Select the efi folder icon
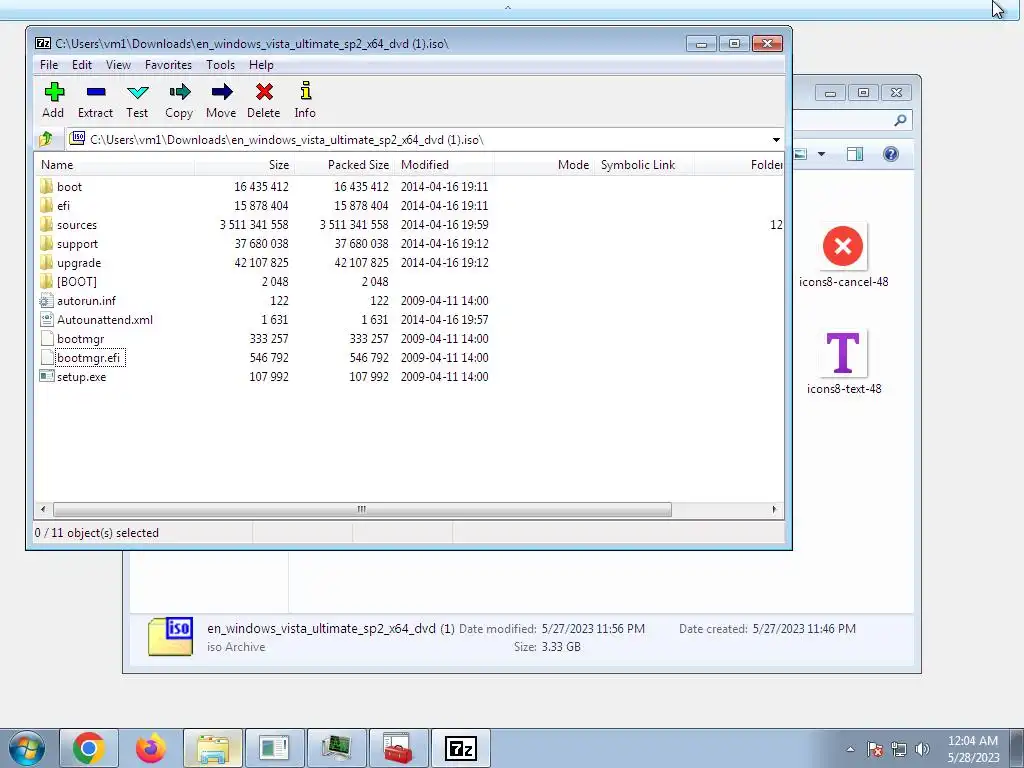The height and width of the screenshot is (768, 1024). [46, 205]
